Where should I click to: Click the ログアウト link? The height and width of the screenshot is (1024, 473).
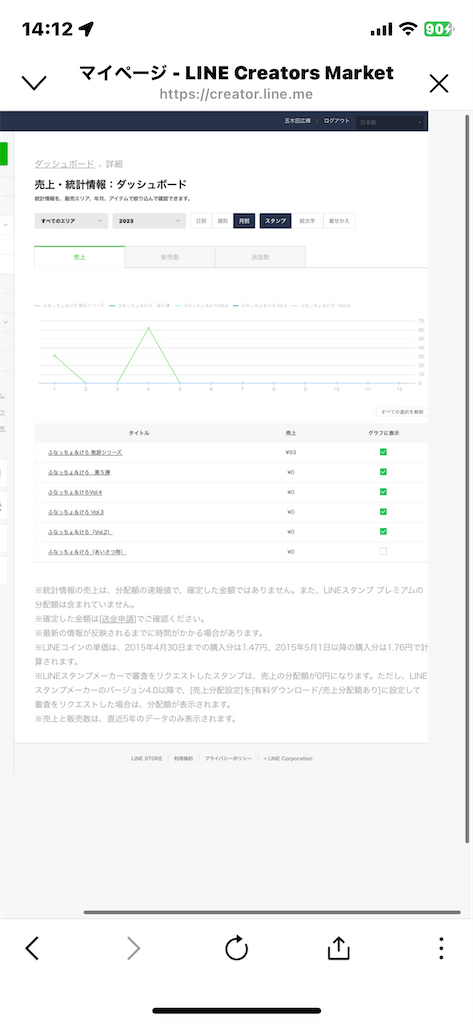point(336,121)
